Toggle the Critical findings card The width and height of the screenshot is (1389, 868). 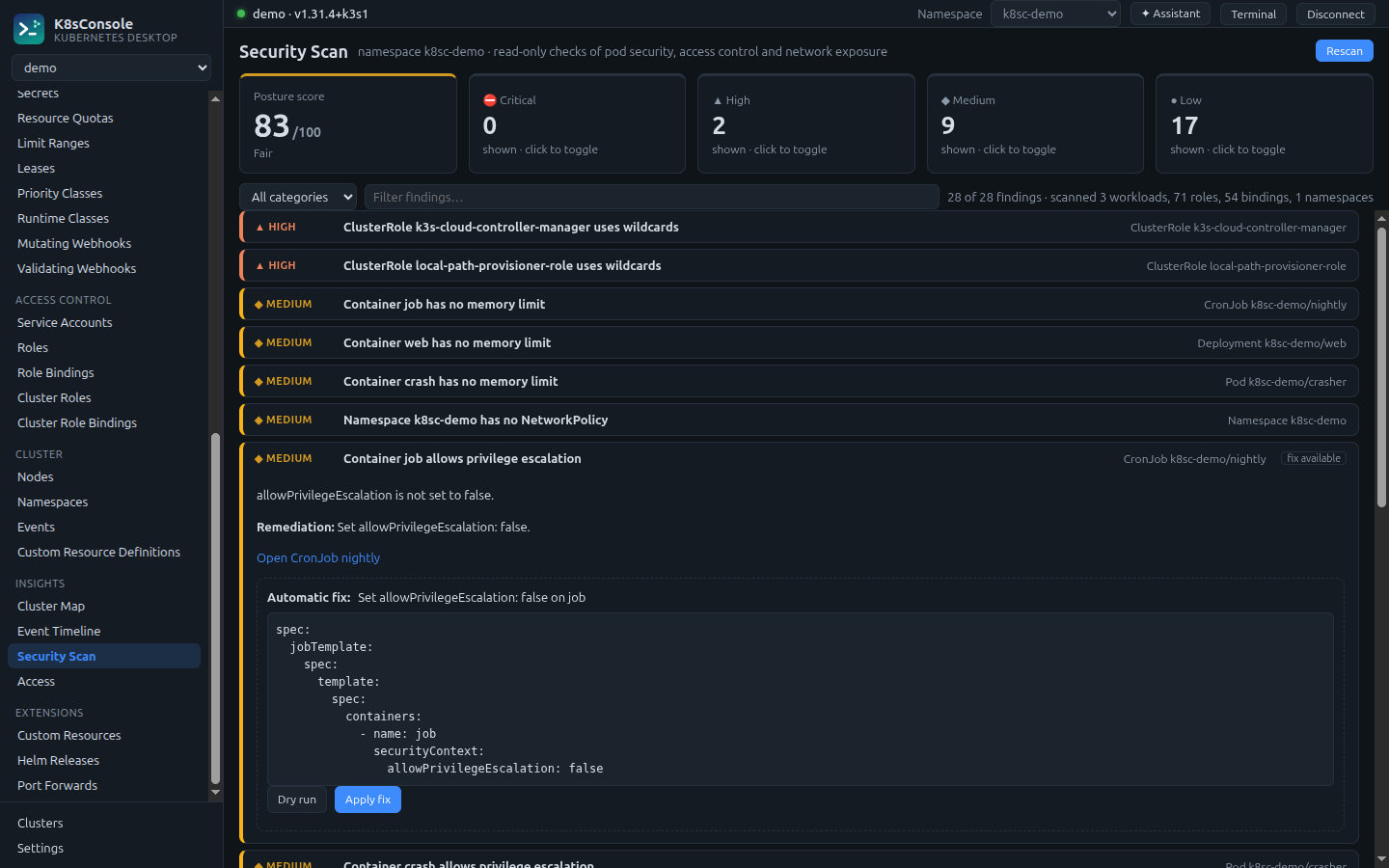(x=577, y=123)
